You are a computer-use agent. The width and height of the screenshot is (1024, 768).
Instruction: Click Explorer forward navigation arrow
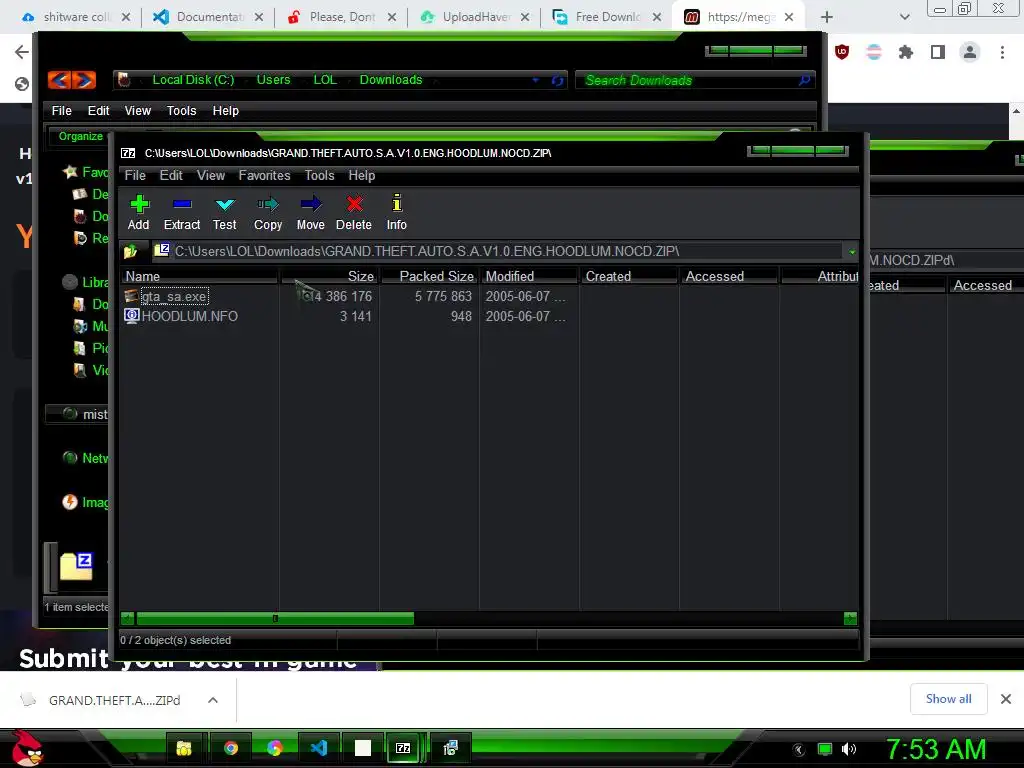coord(84,80)
